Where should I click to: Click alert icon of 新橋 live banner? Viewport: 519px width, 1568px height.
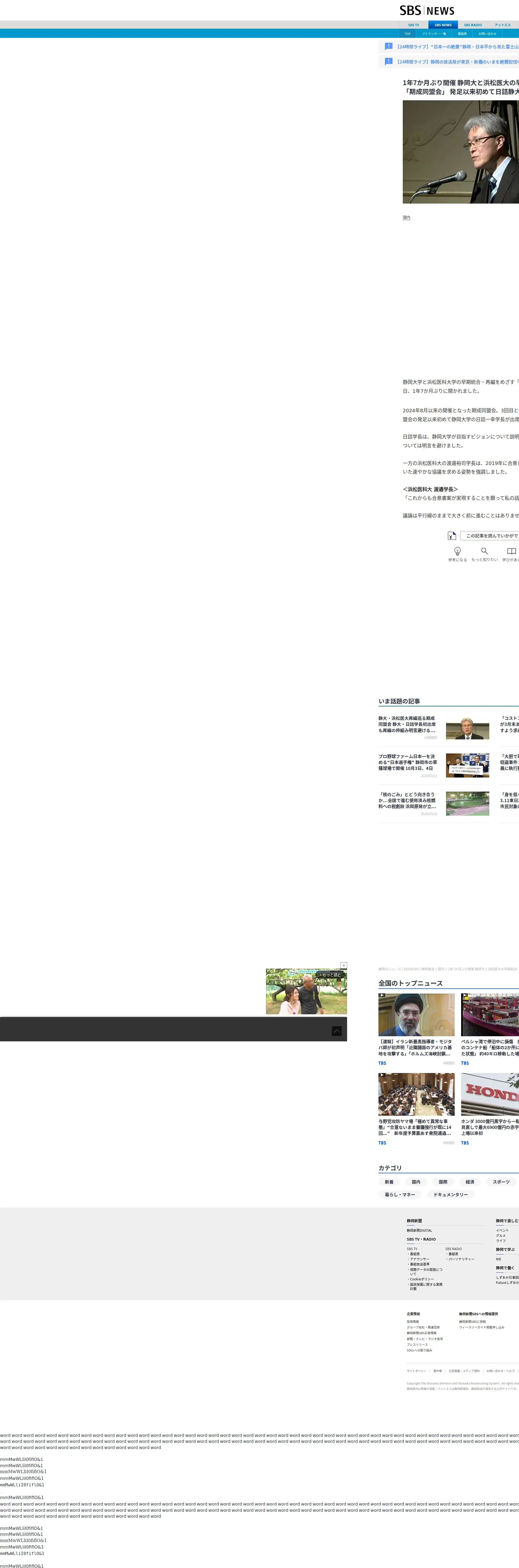tap(388, 61)
